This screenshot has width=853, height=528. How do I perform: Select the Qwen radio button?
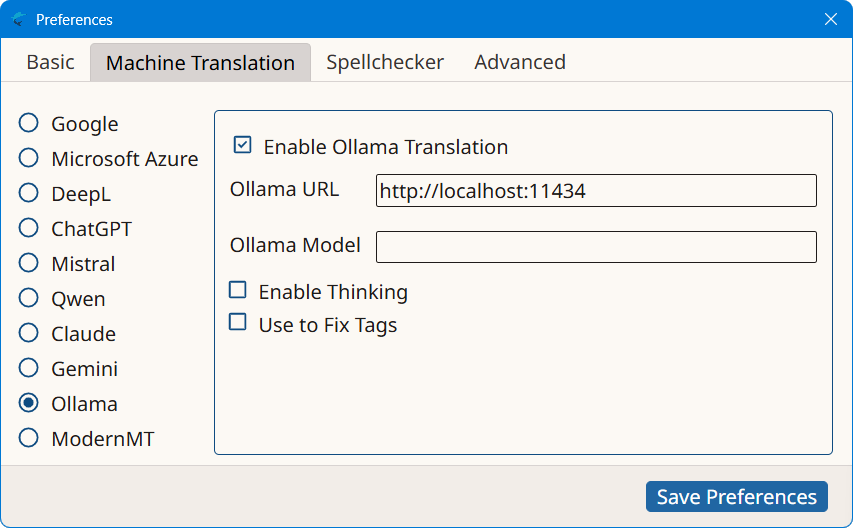[x=28, y=298]
